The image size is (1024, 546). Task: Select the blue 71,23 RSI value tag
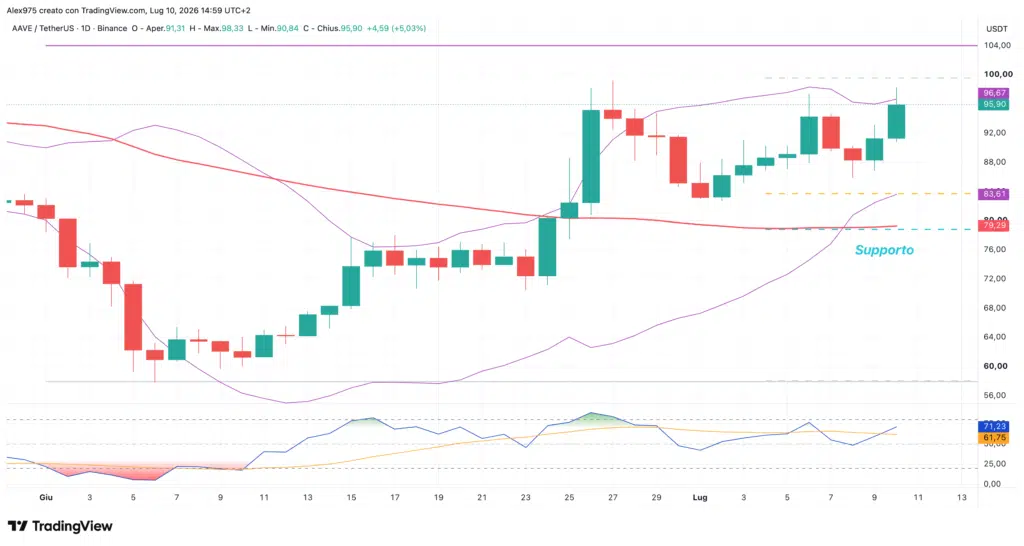click(995, 426)
